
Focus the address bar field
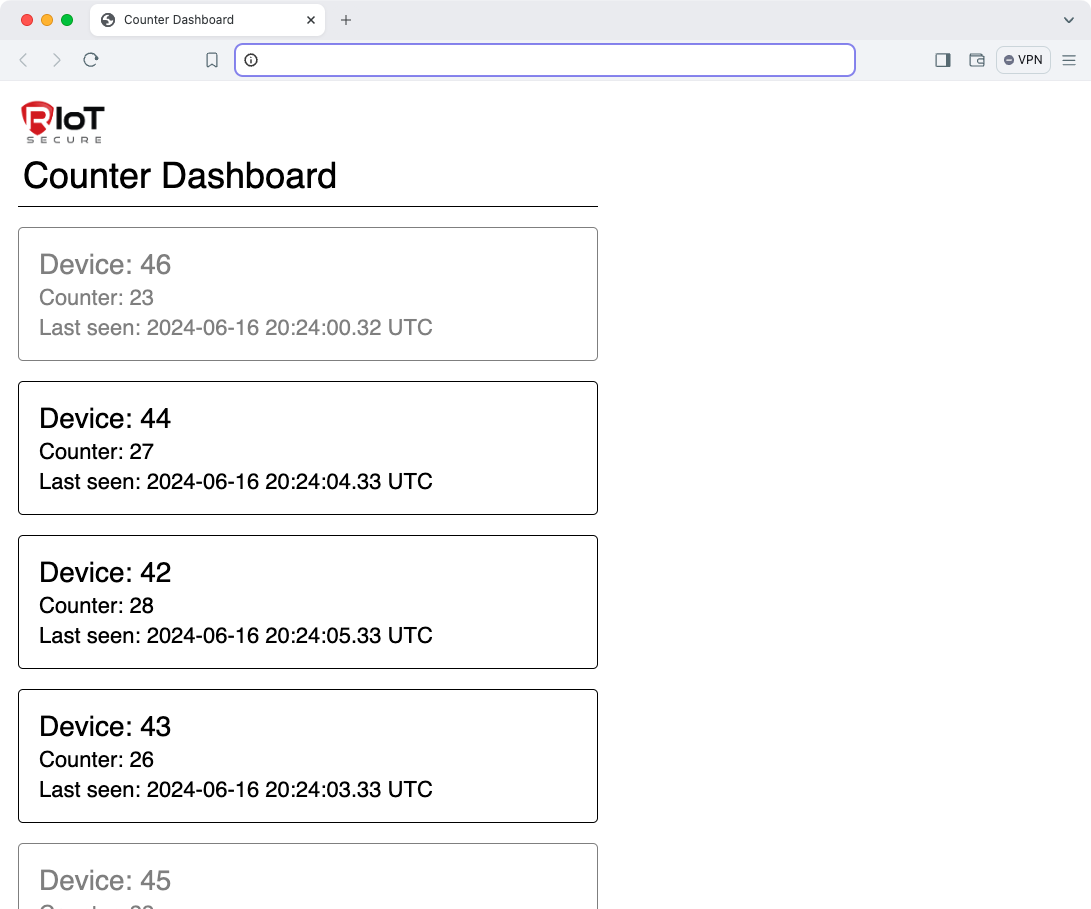pos(550,60)
